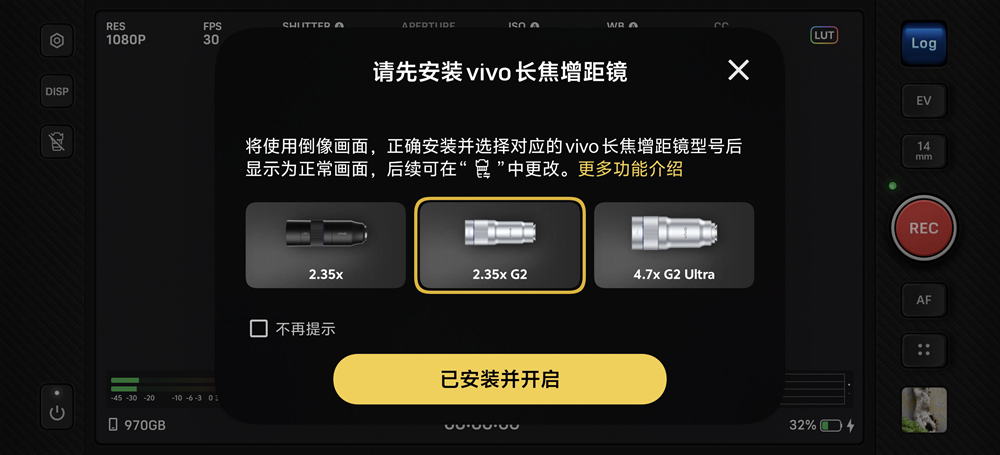Screen dimensions: 1000x455
Task: Choose the 2.35x black teleconverter lens
Action: point(326,245)
